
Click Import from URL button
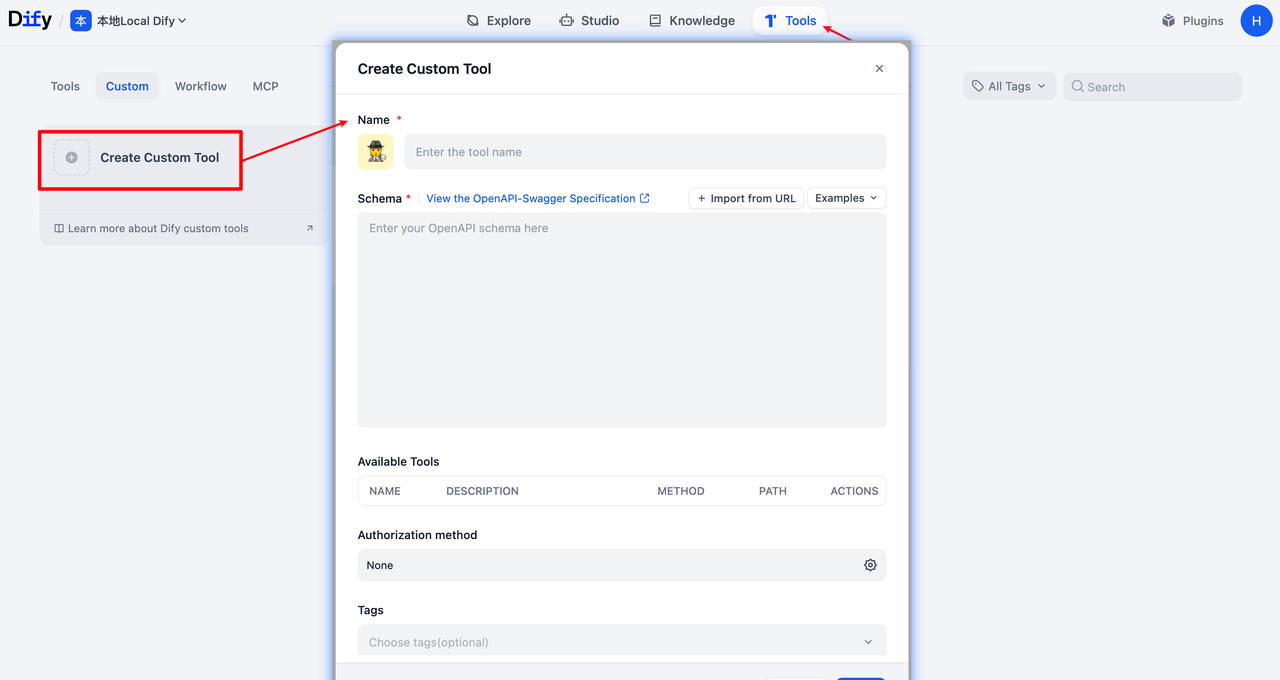(746, 198)
